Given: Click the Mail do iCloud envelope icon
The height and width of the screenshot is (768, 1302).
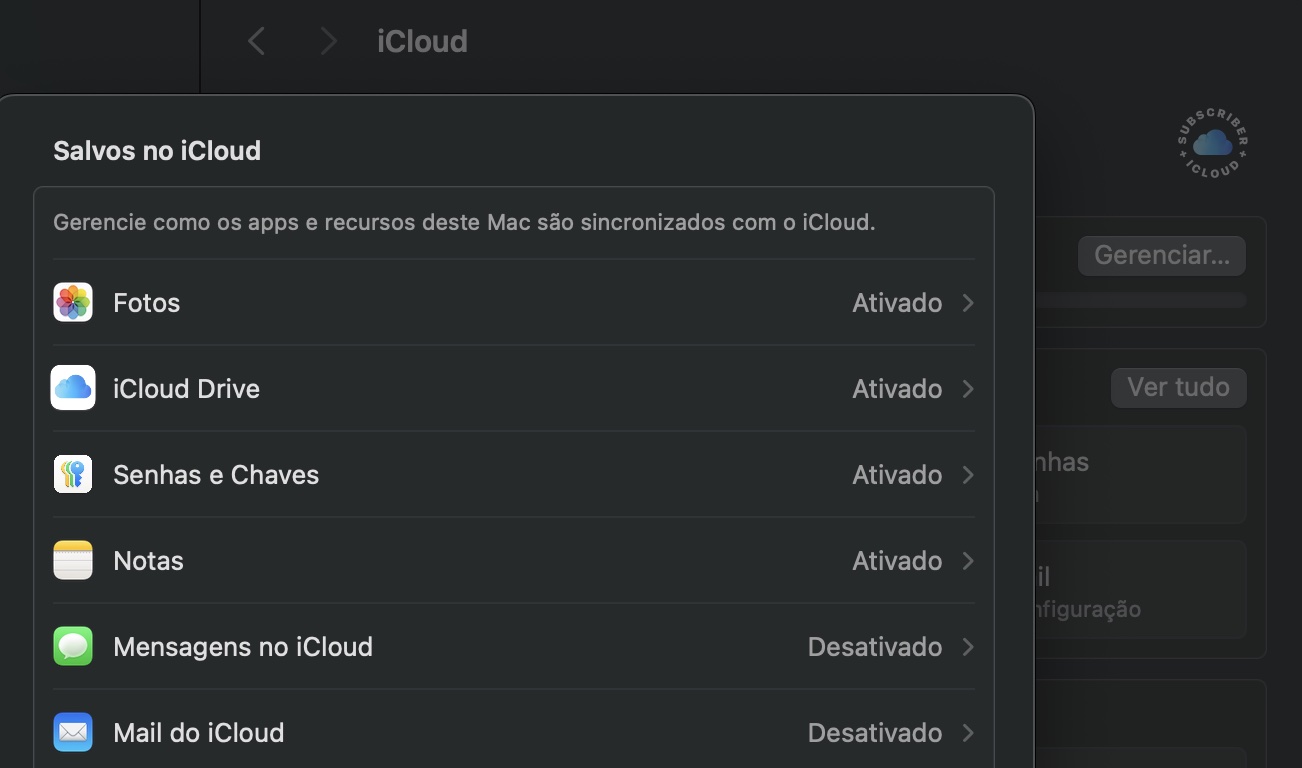Looking at the screenshot, I should click(72, 732).
